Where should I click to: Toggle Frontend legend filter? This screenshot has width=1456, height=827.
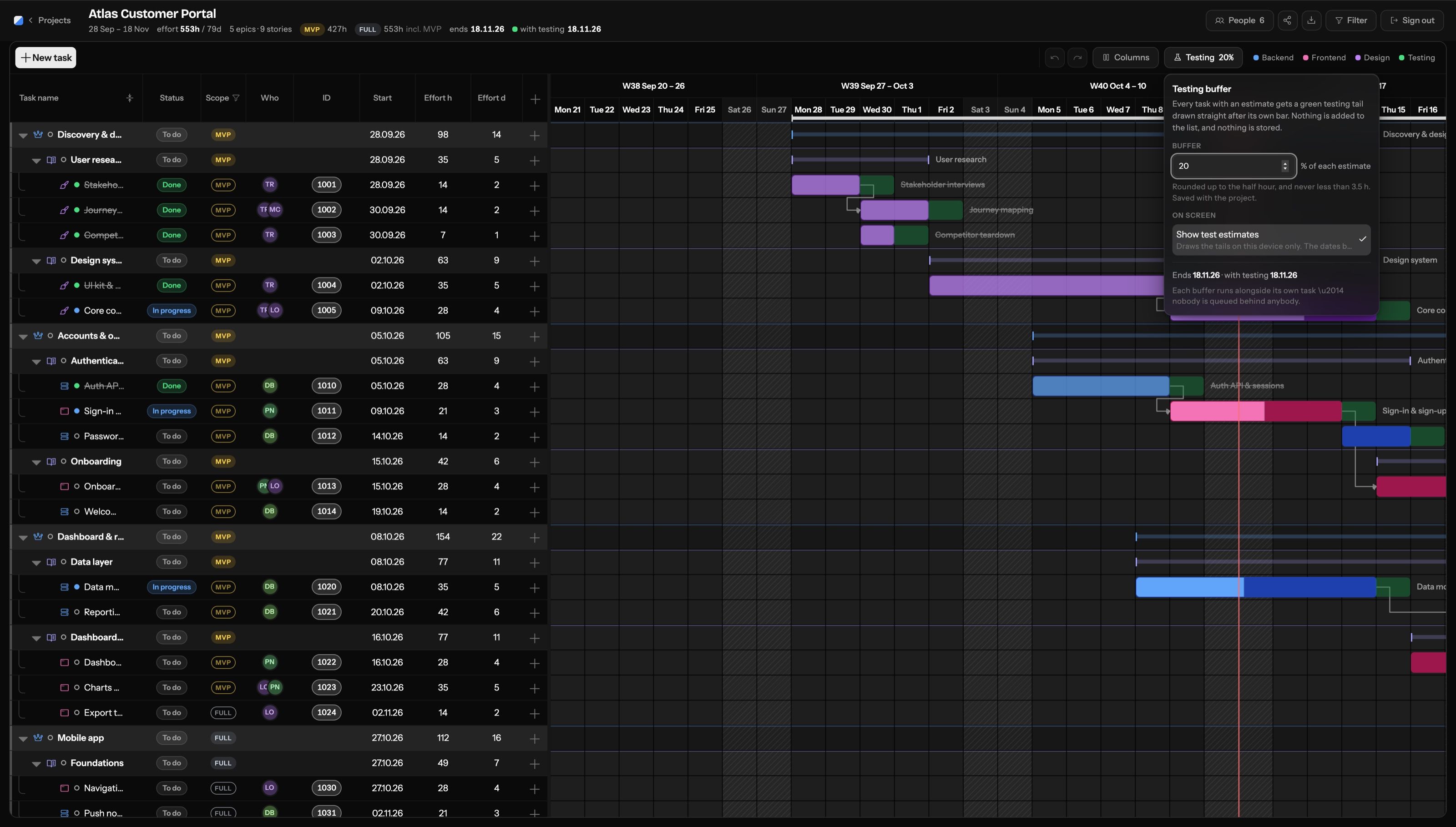pyautogui.click(x=1324, y=57)
